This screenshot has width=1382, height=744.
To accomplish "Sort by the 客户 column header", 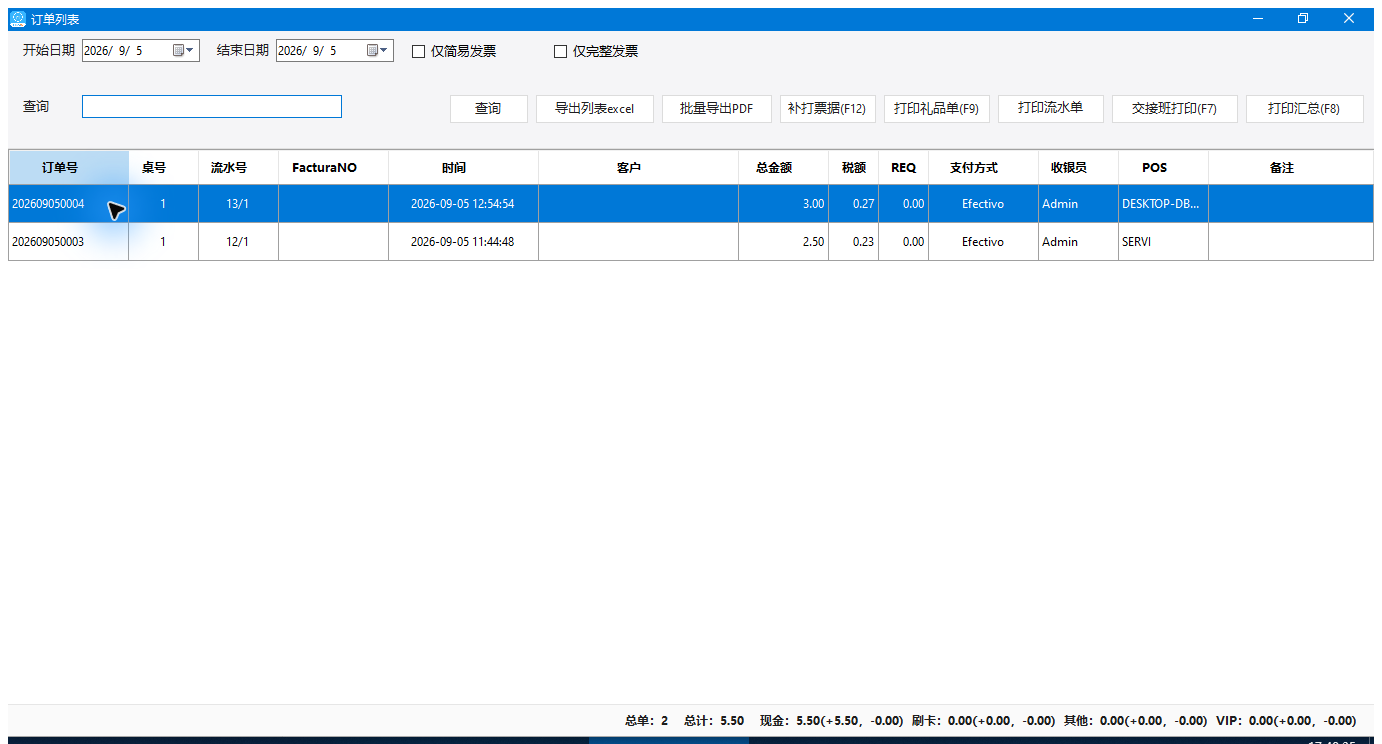I will (x=639, y=168).
